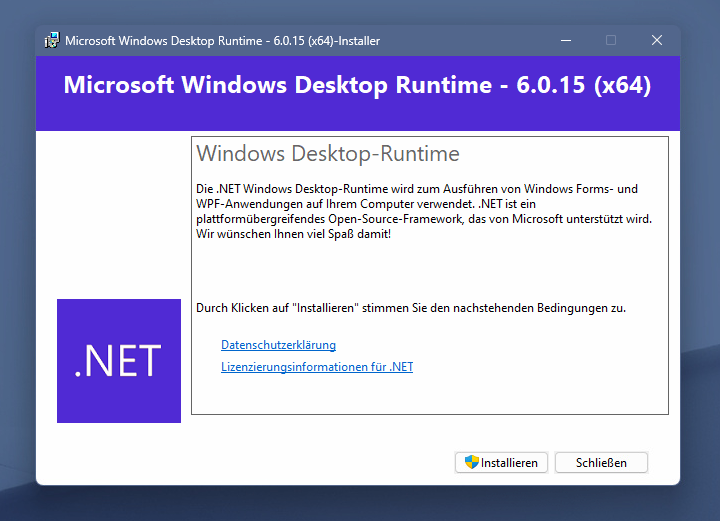This screenshot has width=720, height=521.
Task: Open Lizenzierungsinformationen für .NET link
Action: [317, 367]
